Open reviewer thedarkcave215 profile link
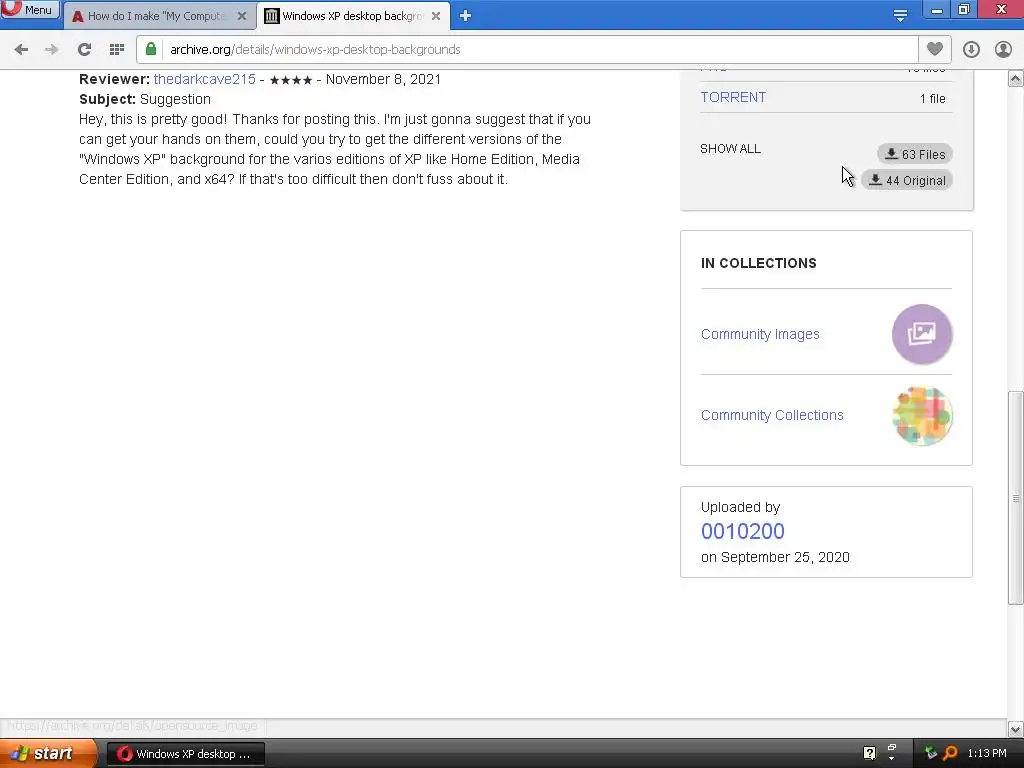 [204, 79]
